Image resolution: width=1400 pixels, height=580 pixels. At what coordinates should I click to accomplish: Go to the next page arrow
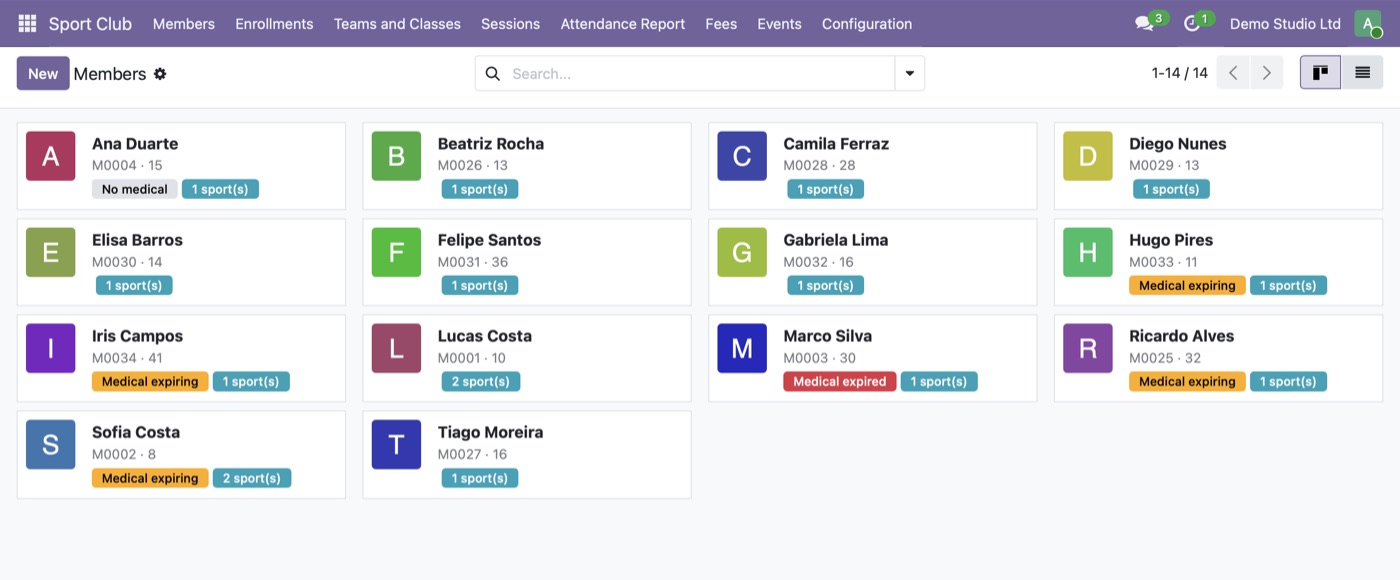tap(1267, 73)
